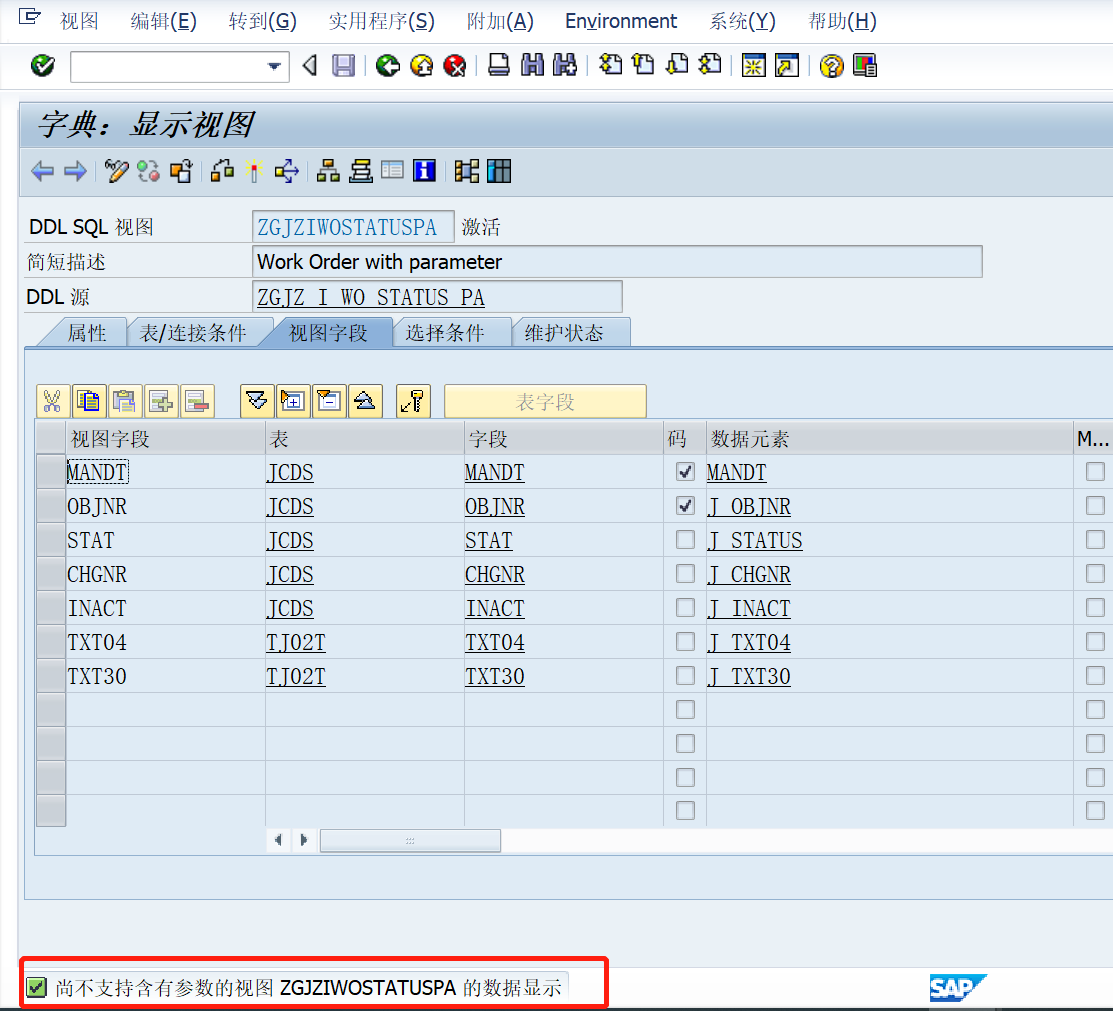Uncheck the key flag on MANDT row
This screenshot has width=1113, height=1011.
pyautogui.click(x=684, y=471)
